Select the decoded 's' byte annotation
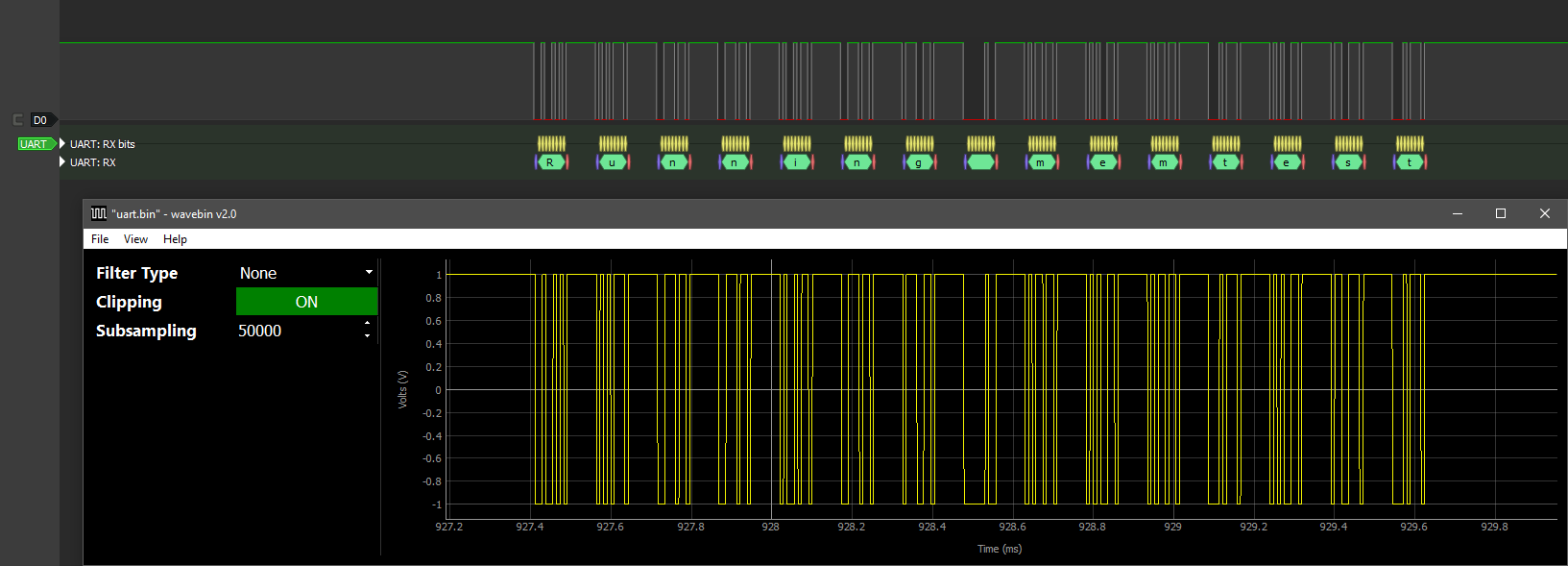Image resolution: width=1568 pixels, height=566 pixels. (x=1348, y=162)
